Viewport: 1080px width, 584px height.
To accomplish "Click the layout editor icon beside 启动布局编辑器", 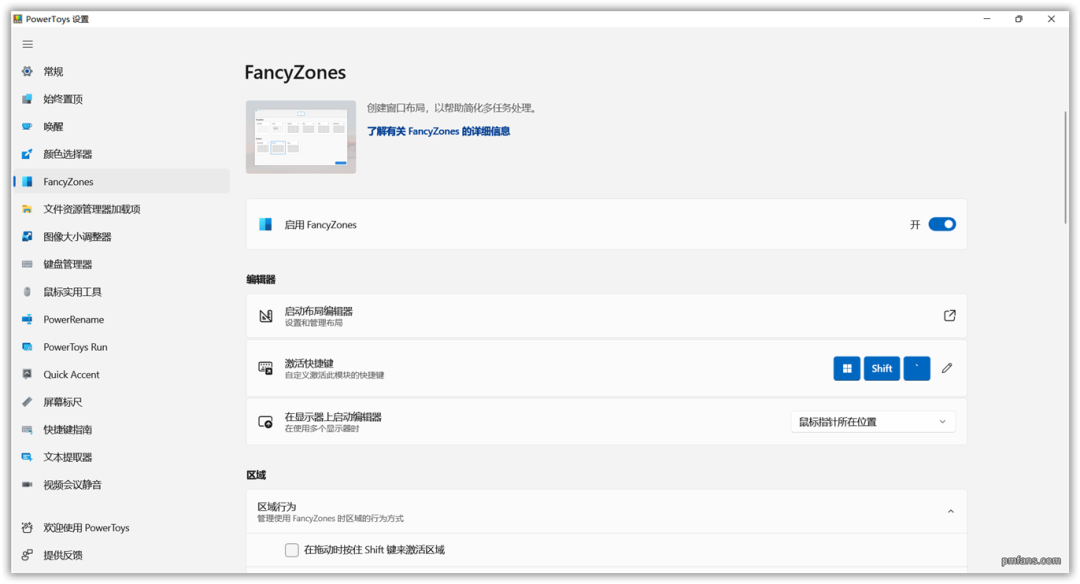I will coord(266,316).
